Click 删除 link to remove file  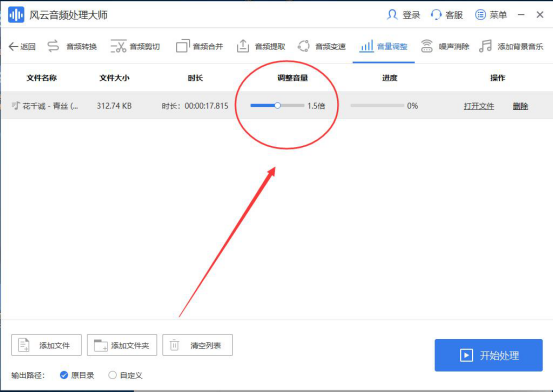(x=520, y=106)
